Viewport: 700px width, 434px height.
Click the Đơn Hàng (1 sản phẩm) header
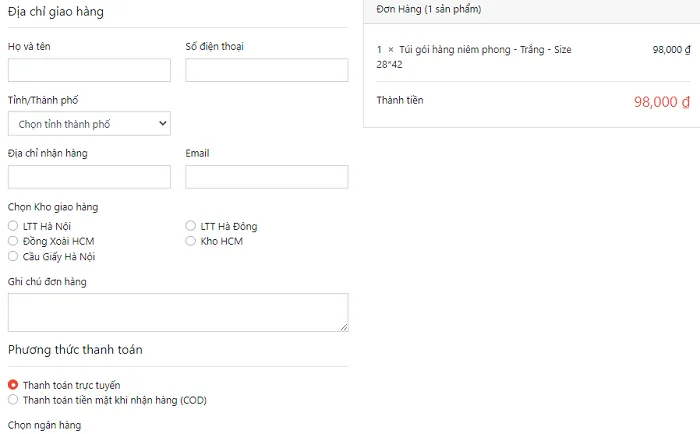click(x=429, y=9)
